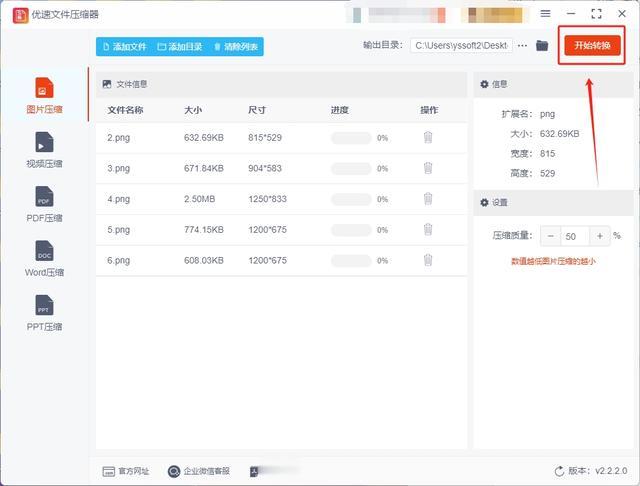Click the three-dots browse output path button
The image size is (640, 486).
click(x=522, y=46)
